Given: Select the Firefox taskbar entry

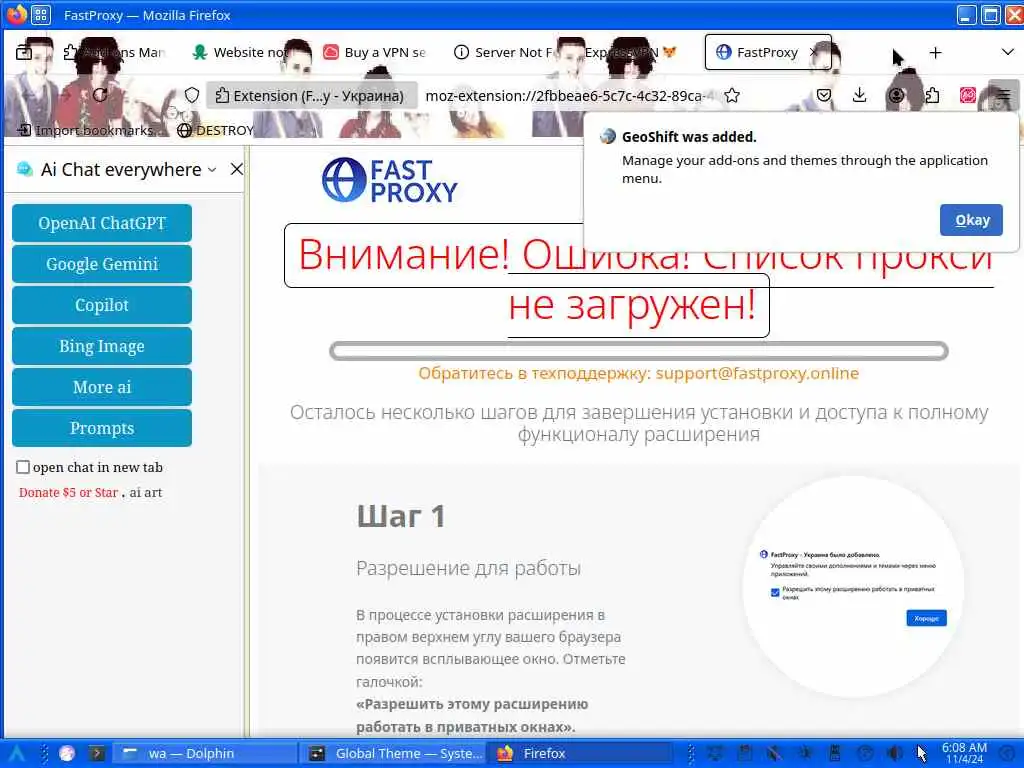Looking at the screenshot, I should 581,754.
